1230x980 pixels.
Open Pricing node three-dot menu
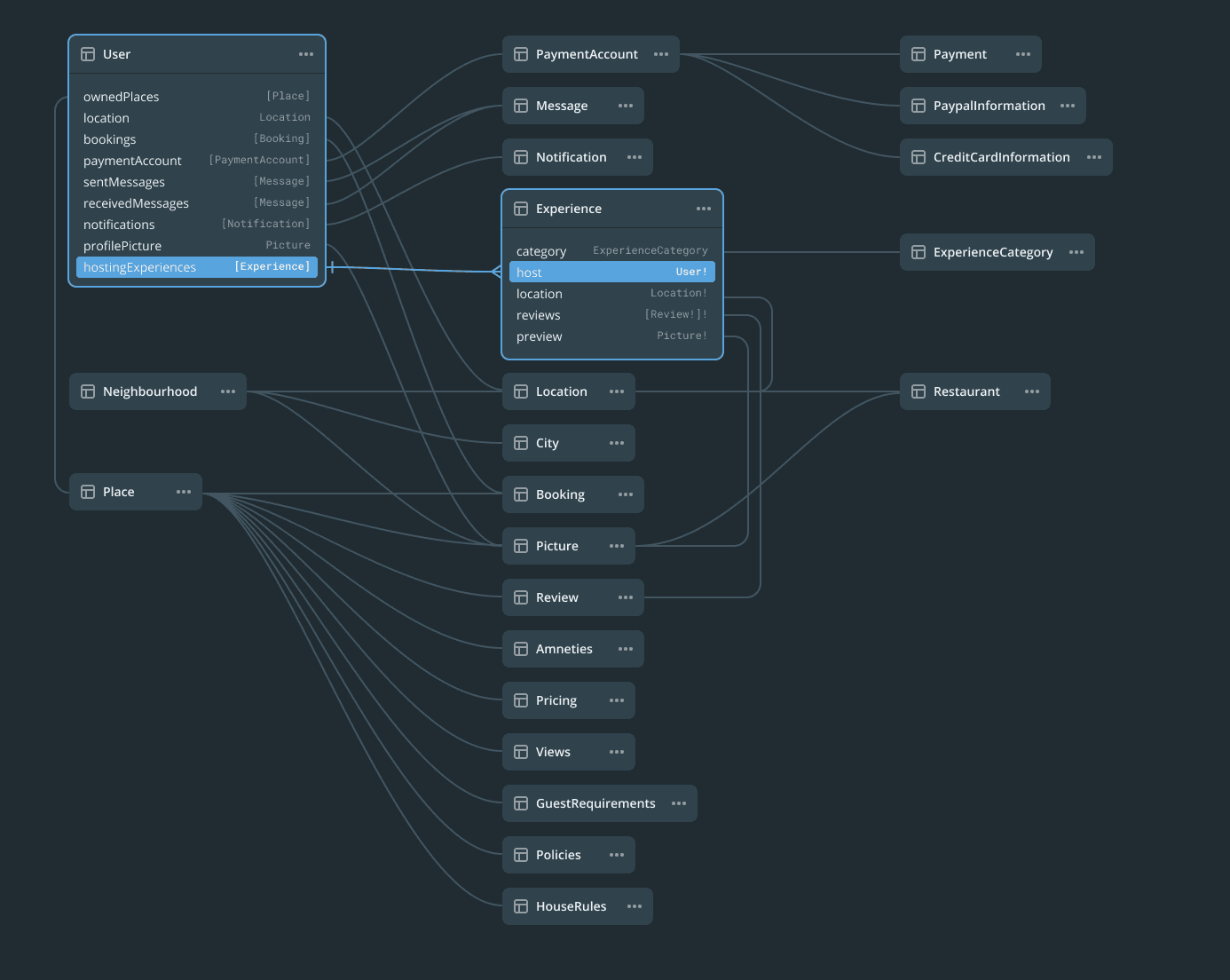pos(617,700)
